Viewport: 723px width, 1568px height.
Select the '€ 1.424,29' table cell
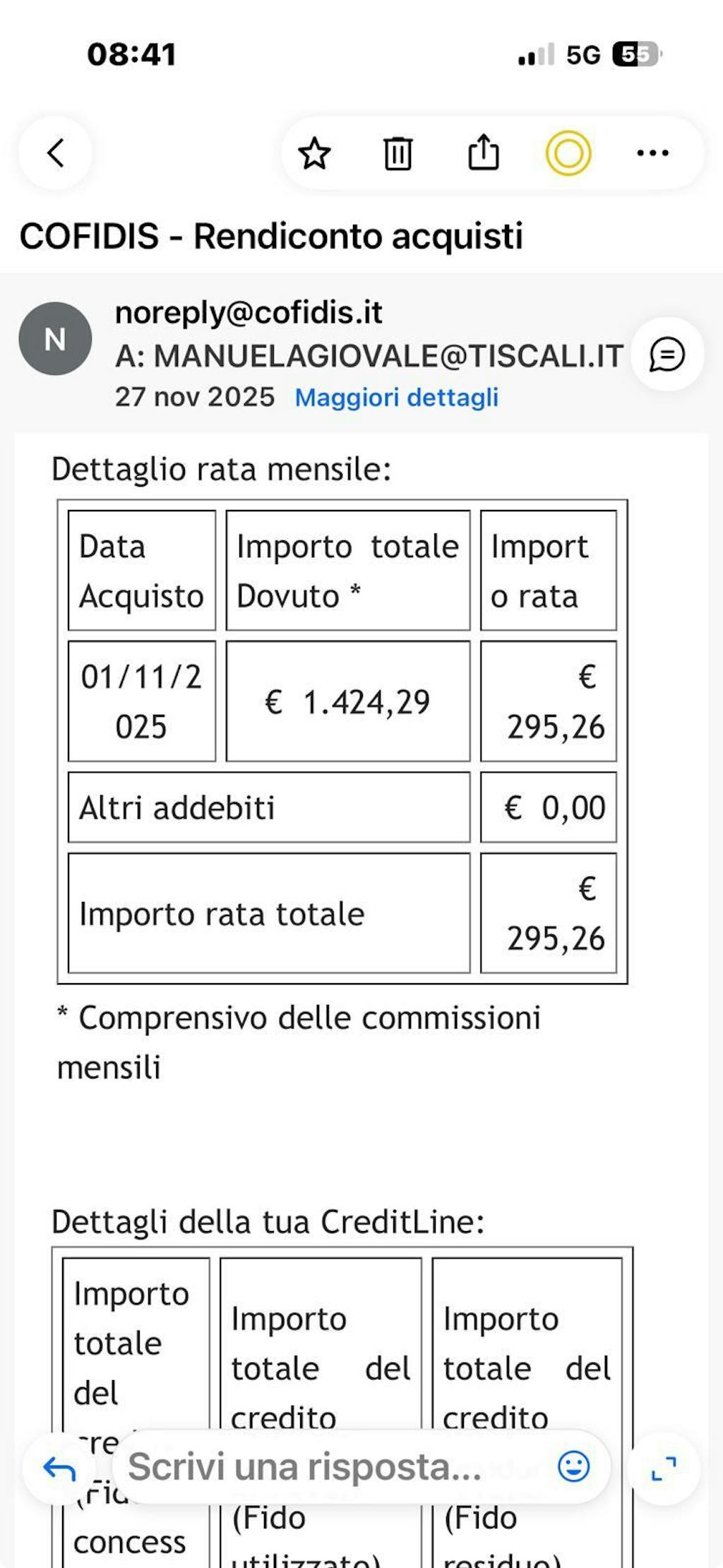[x=347, y=701]
